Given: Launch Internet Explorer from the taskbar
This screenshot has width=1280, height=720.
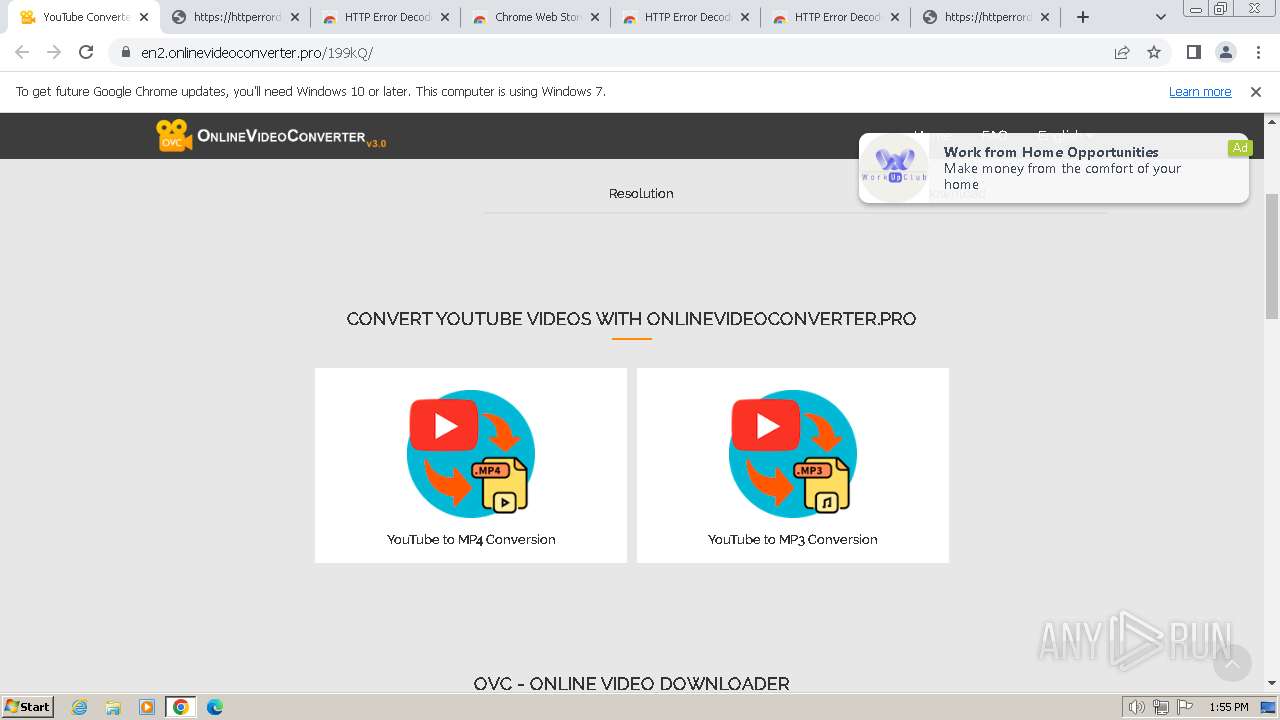Looking at the screenshot, I should point(80,707).
